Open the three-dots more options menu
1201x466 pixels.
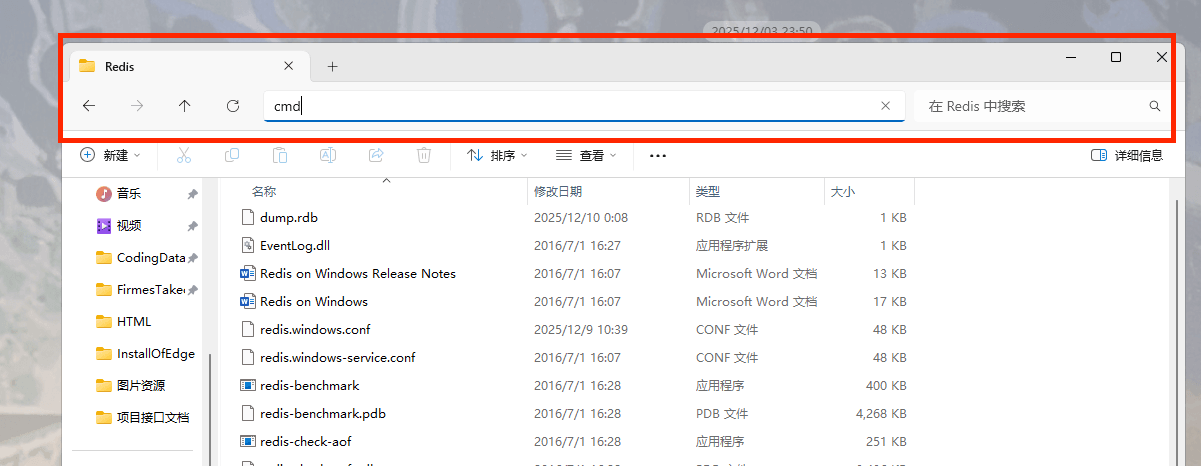pyautogui.click(x=657, y=155)
